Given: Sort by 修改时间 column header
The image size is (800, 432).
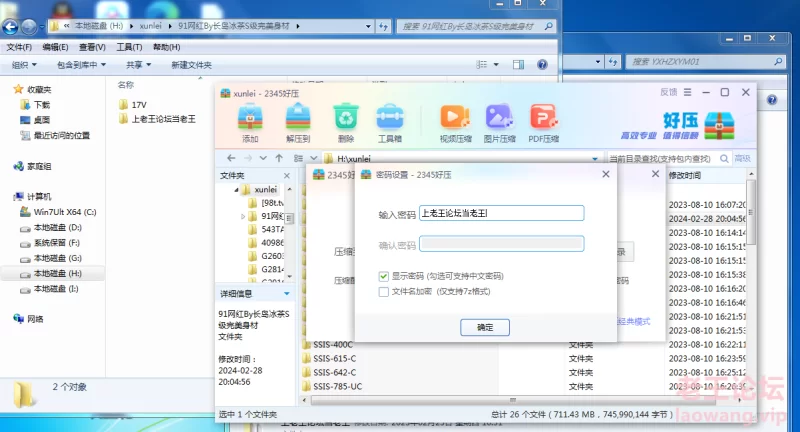Looking at the screenshot, I should point(685,175).
